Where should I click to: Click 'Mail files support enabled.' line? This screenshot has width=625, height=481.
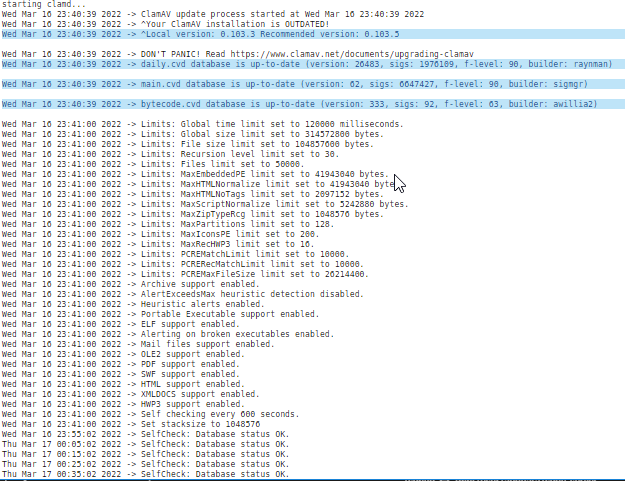point(138,344)
